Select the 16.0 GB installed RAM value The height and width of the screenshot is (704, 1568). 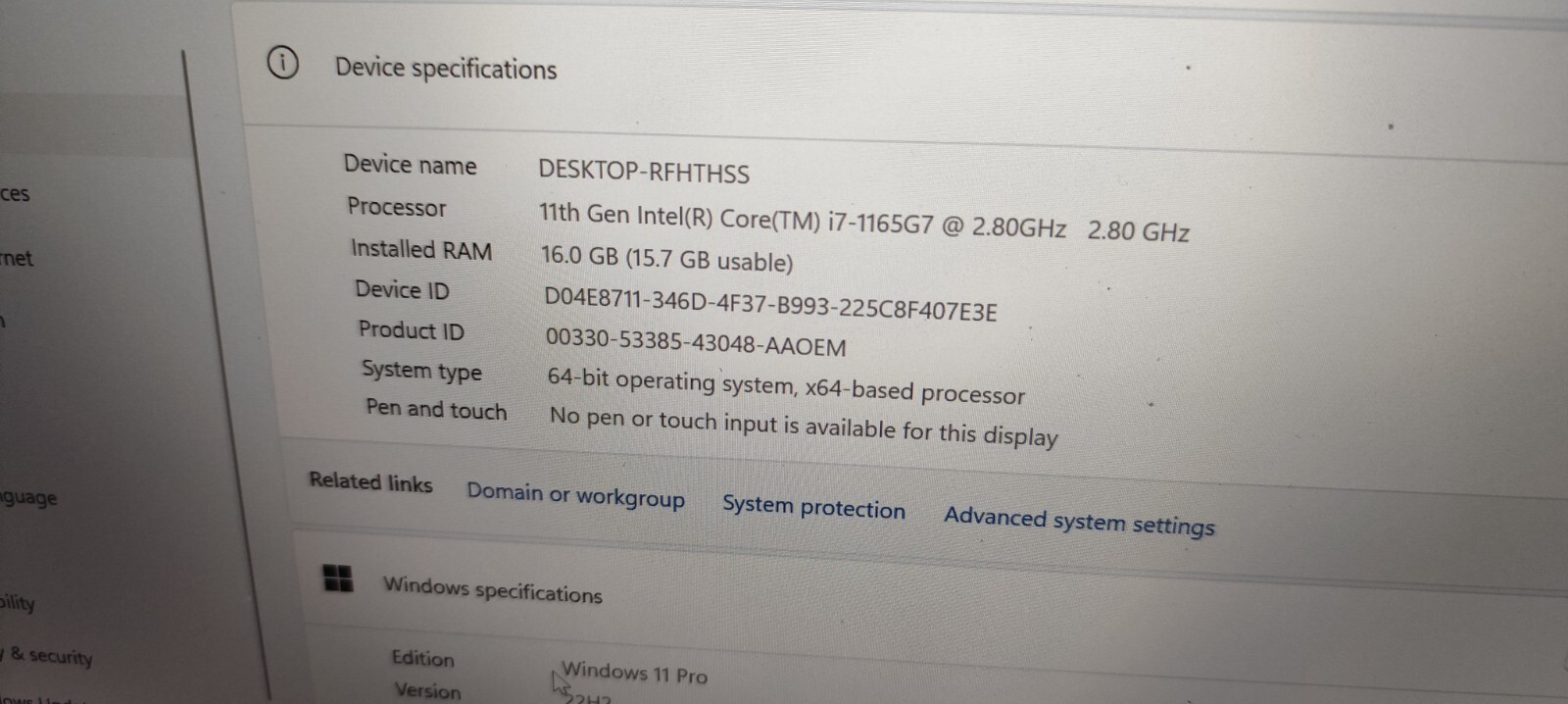pyautogui.click(x=666, y=259)
